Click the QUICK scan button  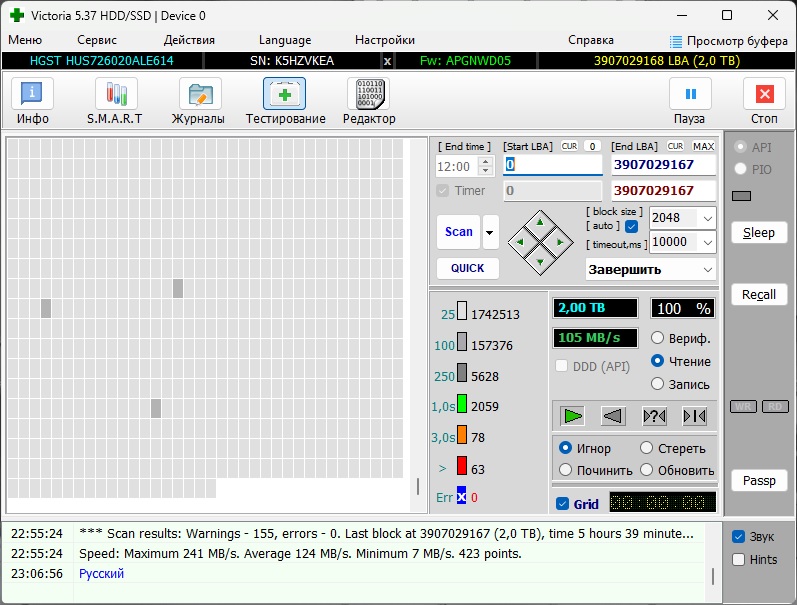point(468,268)
